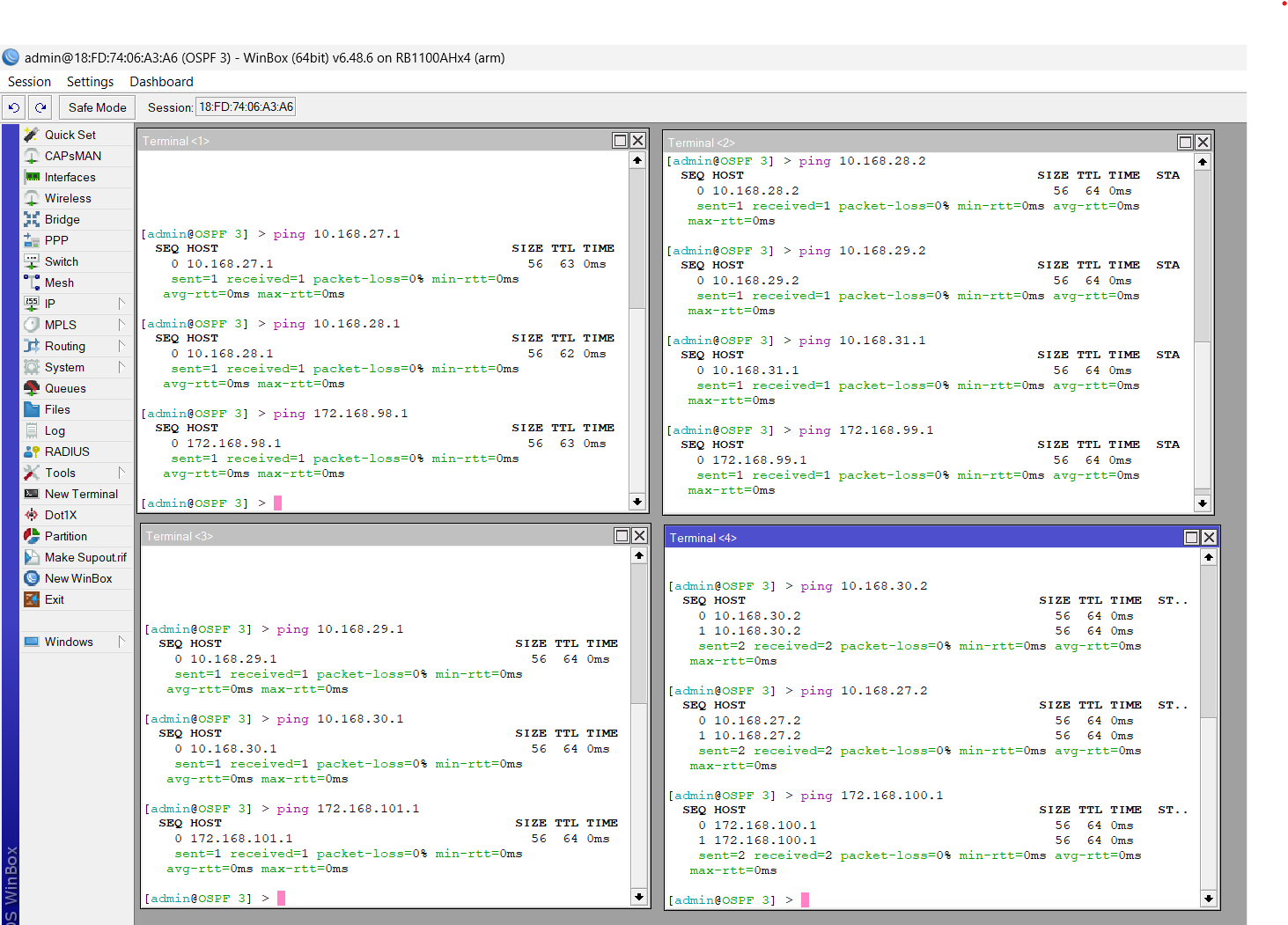Open the Files folder icon
Screen dimensions: 1288x925
32,409
